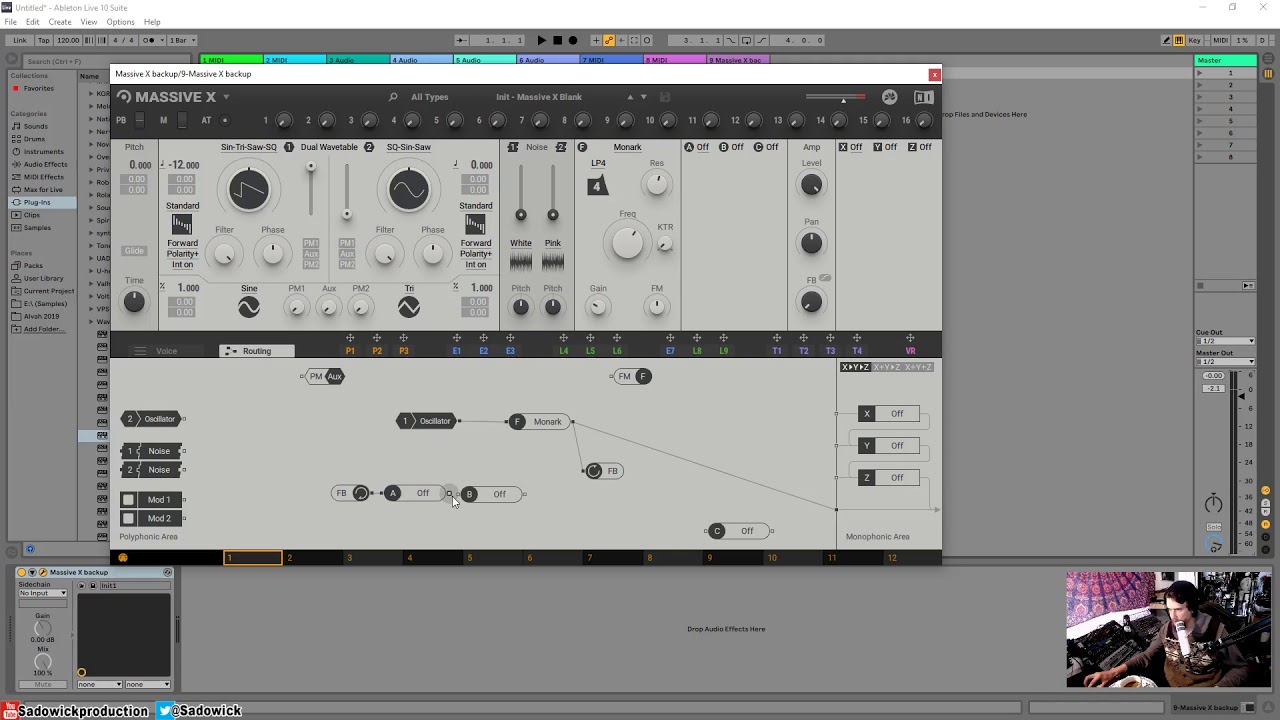Grab the E1 envelope drag handle
Screen dimensions: 1280x720
[456, 338]
